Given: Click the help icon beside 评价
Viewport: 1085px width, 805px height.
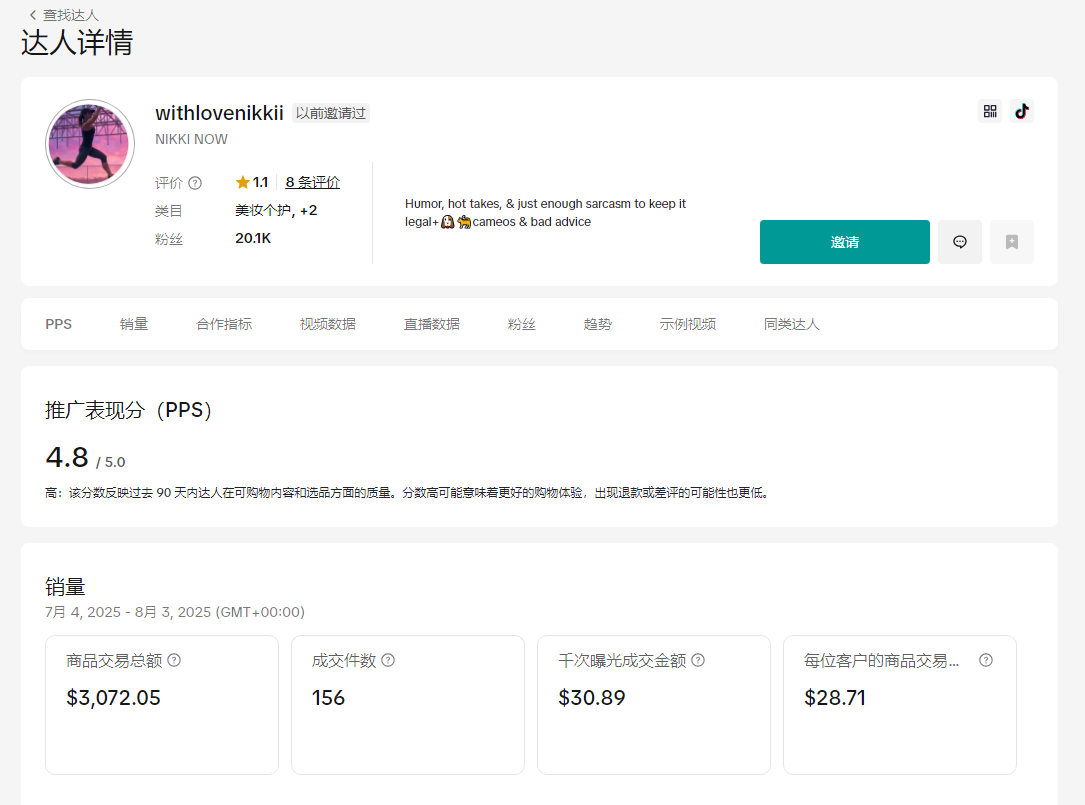Looking at the screenshot, I should (x=195, y=183).
